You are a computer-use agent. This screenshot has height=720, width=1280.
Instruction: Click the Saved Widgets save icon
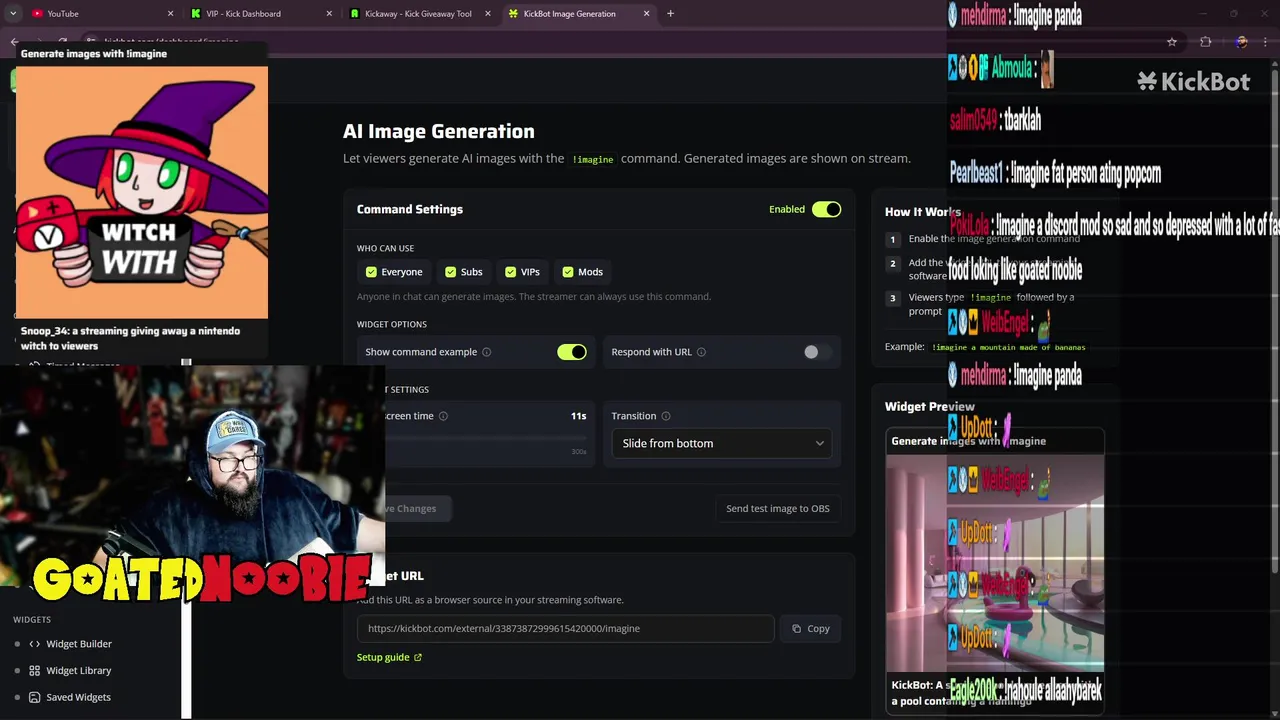pyautogui.click(x=34, y=697)
